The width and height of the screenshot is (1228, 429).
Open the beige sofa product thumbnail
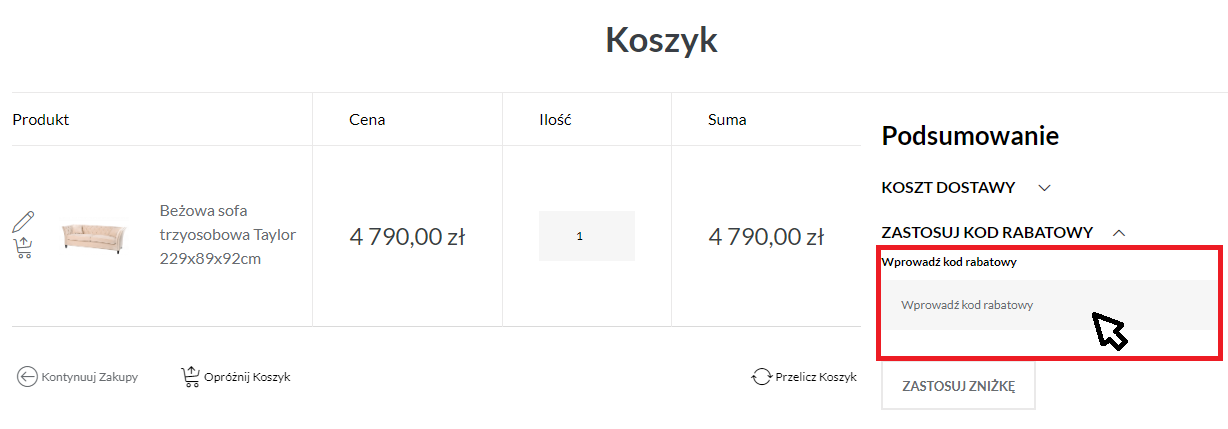tap(93, 237)
